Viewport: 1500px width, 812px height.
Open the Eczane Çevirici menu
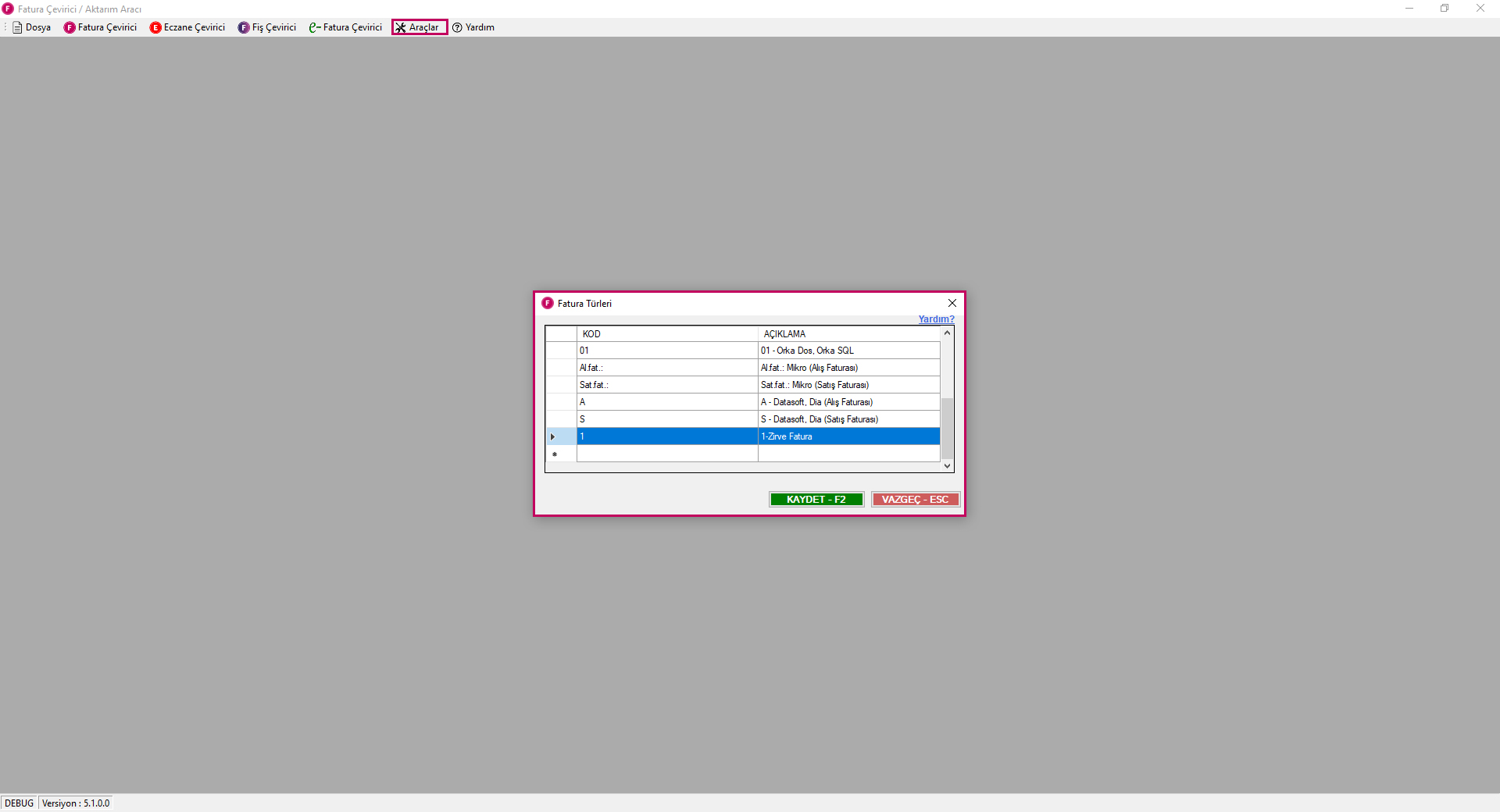pos(187,27)
